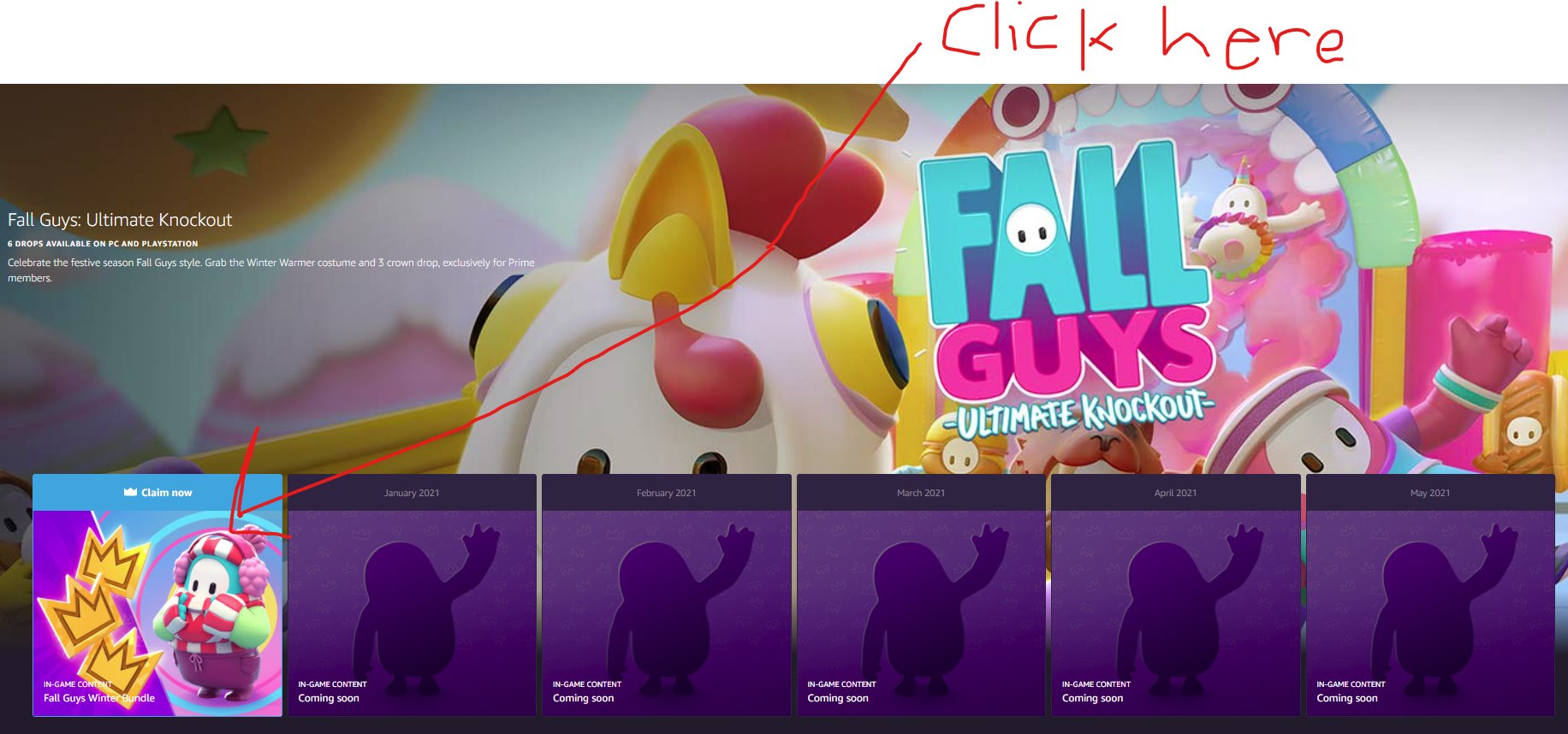Screen dimensions: 1568x734
Task: Click Coming soon text in February 2021 card
Action: [x=584, y=698]
